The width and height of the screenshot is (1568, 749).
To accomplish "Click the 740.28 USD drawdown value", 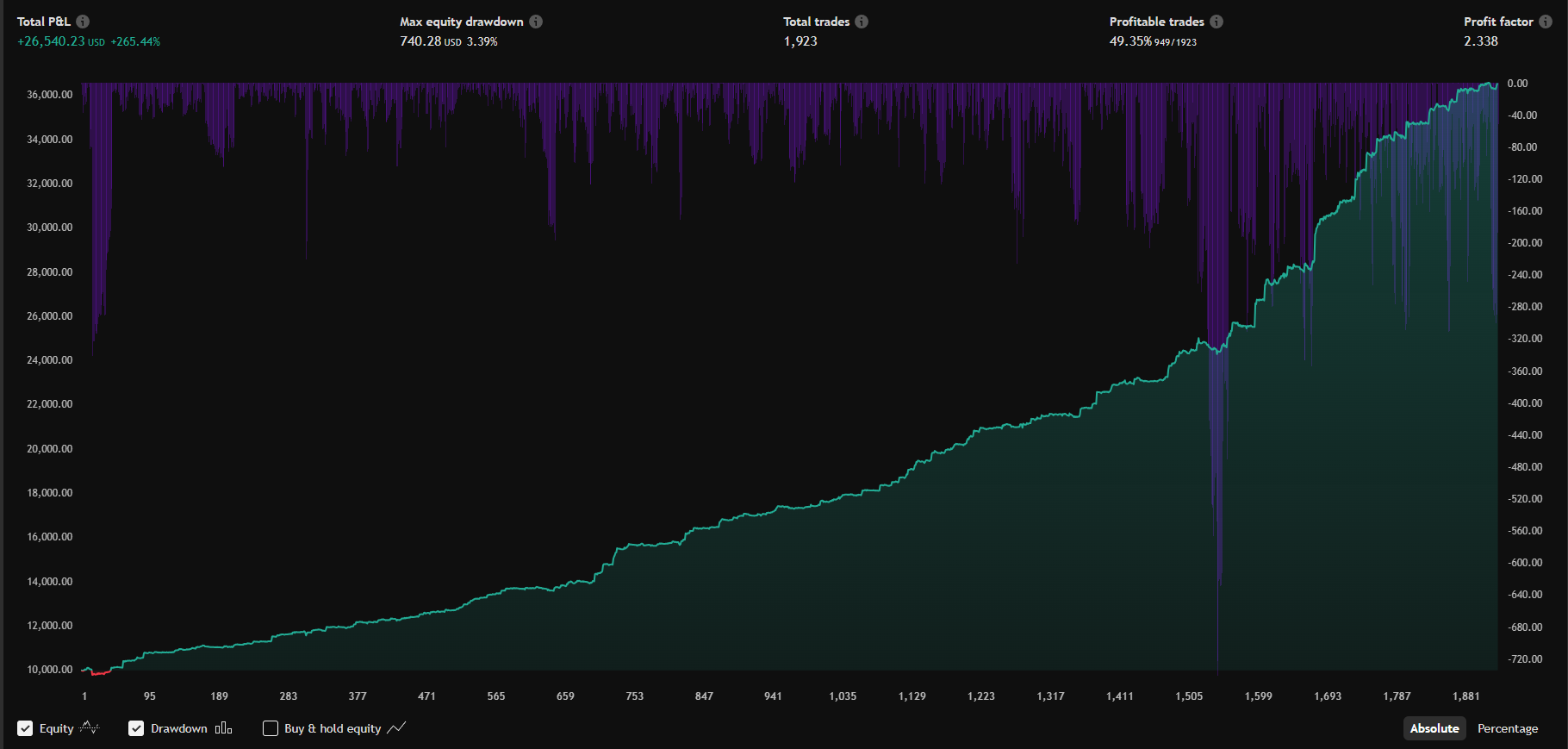I will (431, 41).
